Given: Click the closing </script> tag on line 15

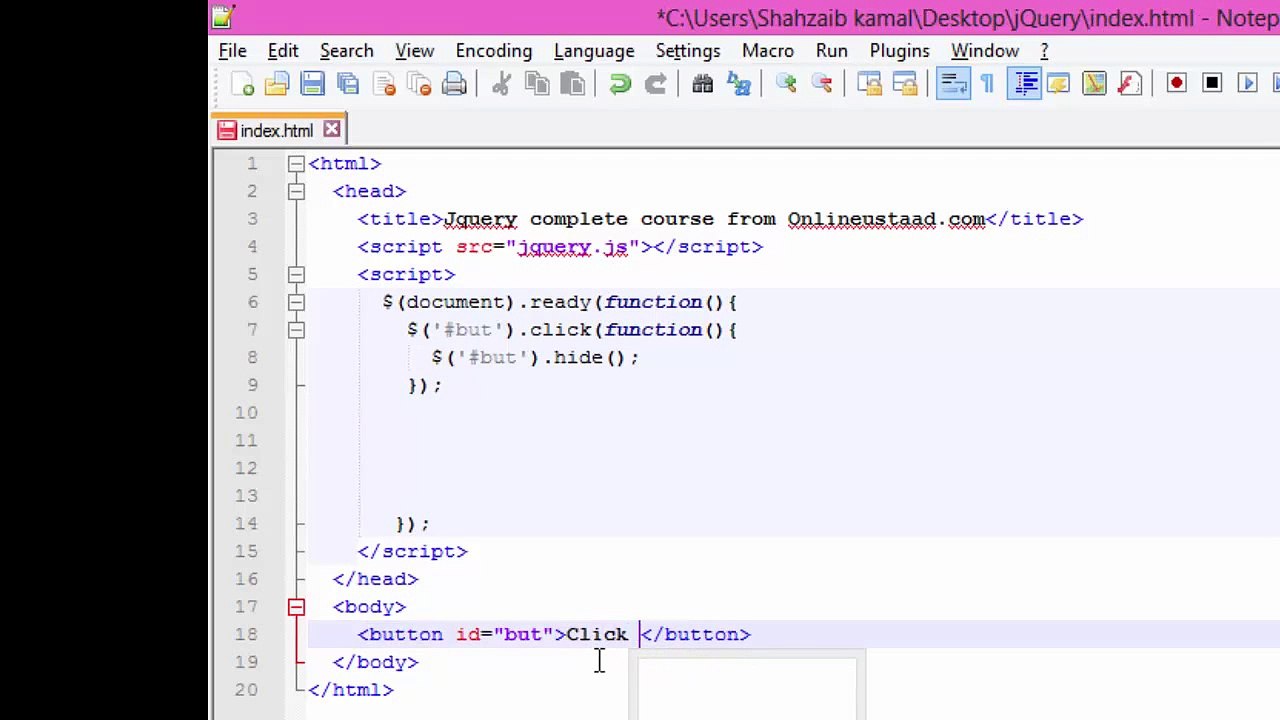Looking at the screenshot, I should (x=413, y=551).
